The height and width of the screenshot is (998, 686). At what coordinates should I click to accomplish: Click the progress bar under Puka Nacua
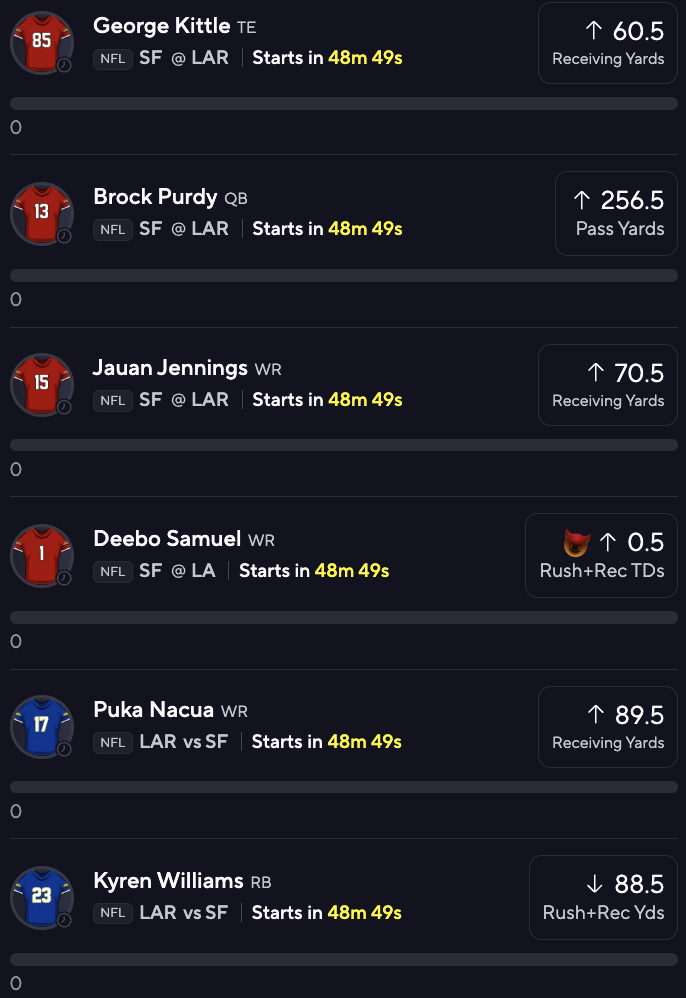343,789
